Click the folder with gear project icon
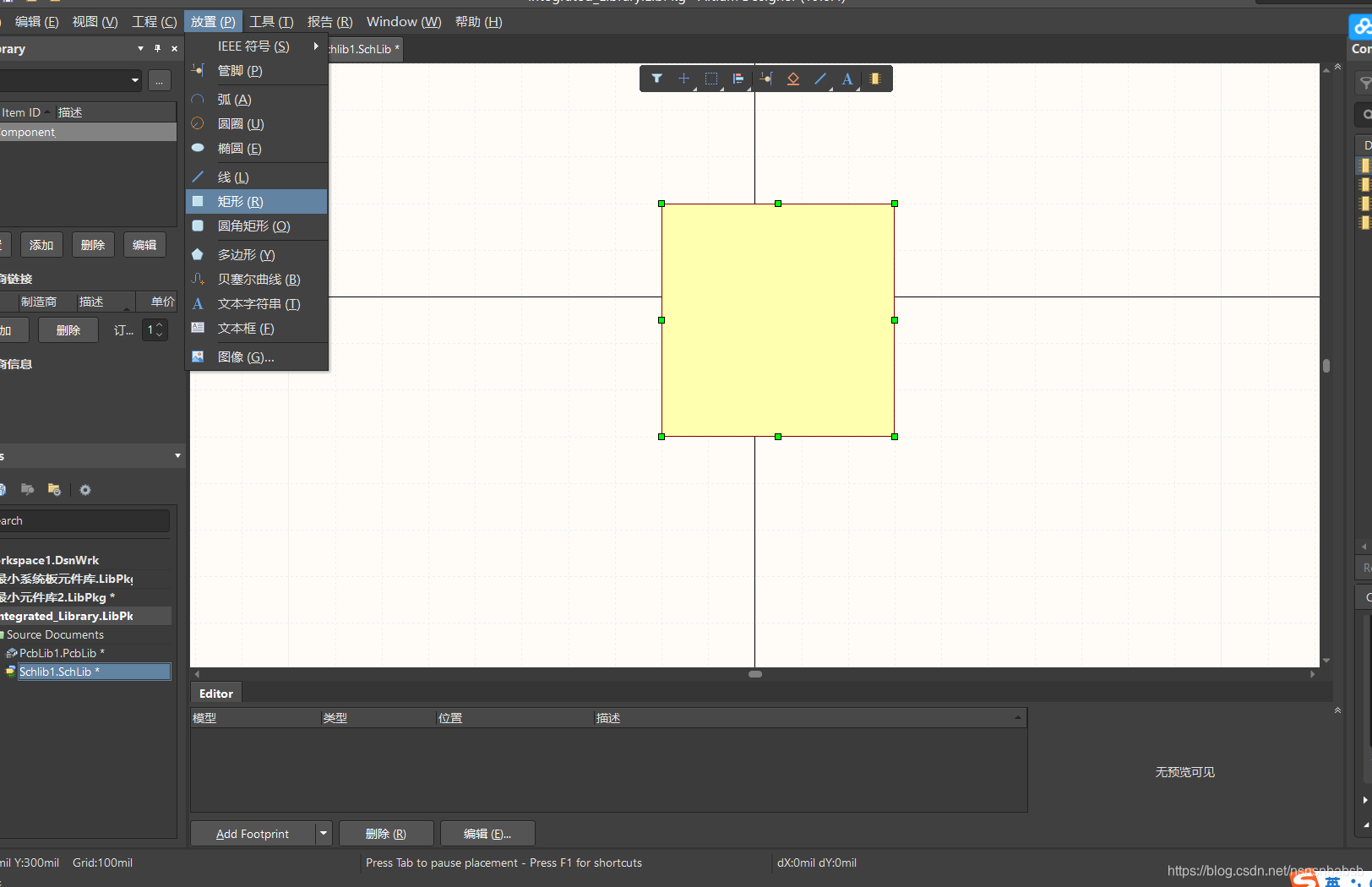 55,489
